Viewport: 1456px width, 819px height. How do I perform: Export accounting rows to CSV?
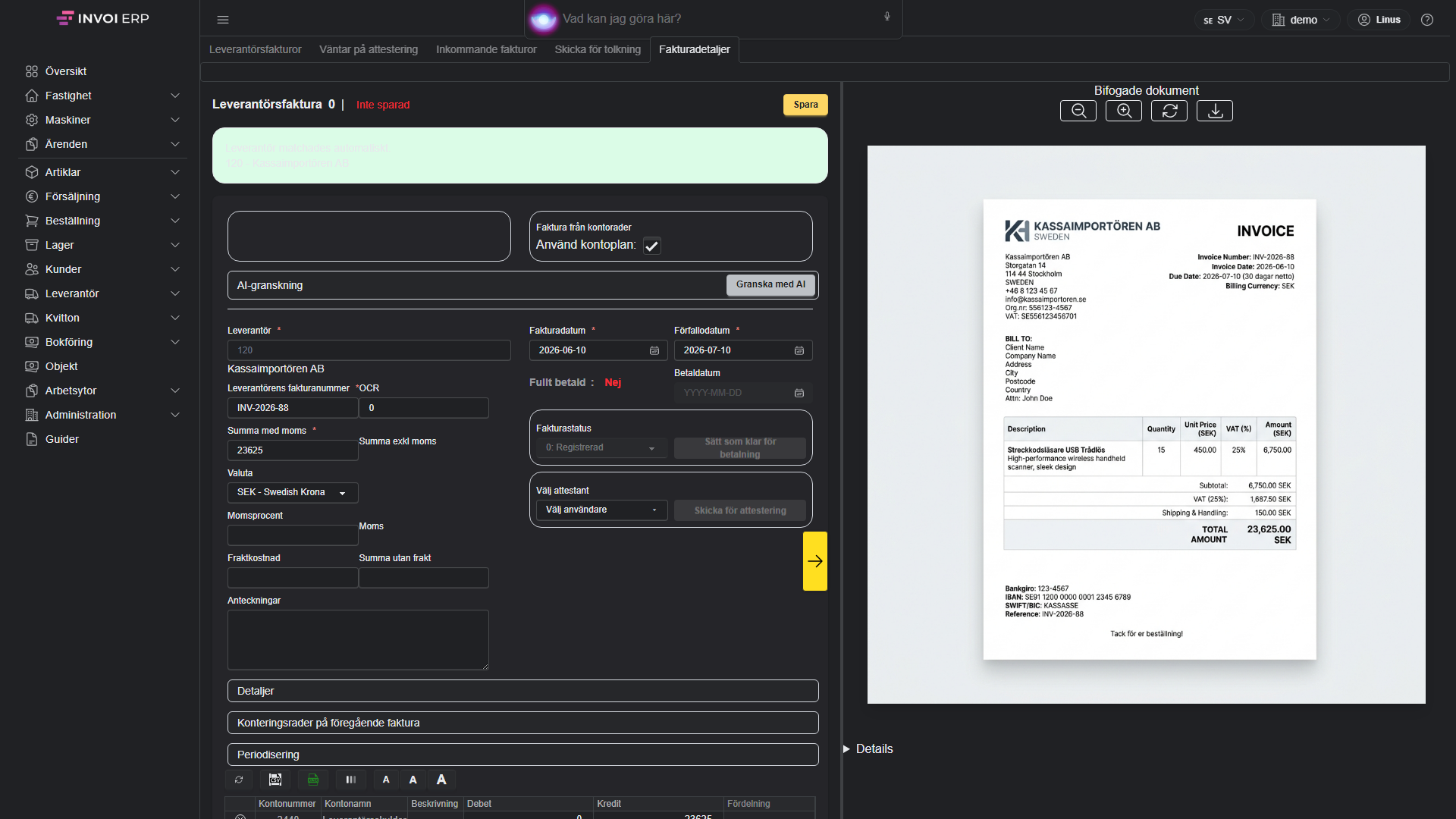[x=275, y=780]
